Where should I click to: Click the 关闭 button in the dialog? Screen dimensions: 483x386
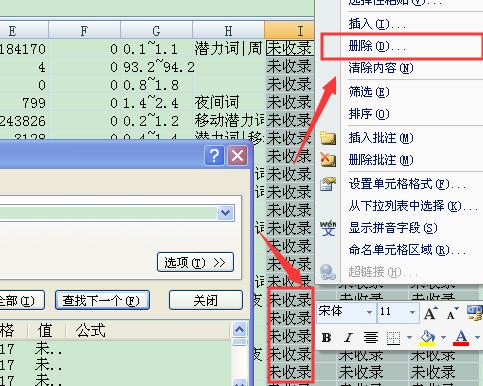[x=206, y=300]
